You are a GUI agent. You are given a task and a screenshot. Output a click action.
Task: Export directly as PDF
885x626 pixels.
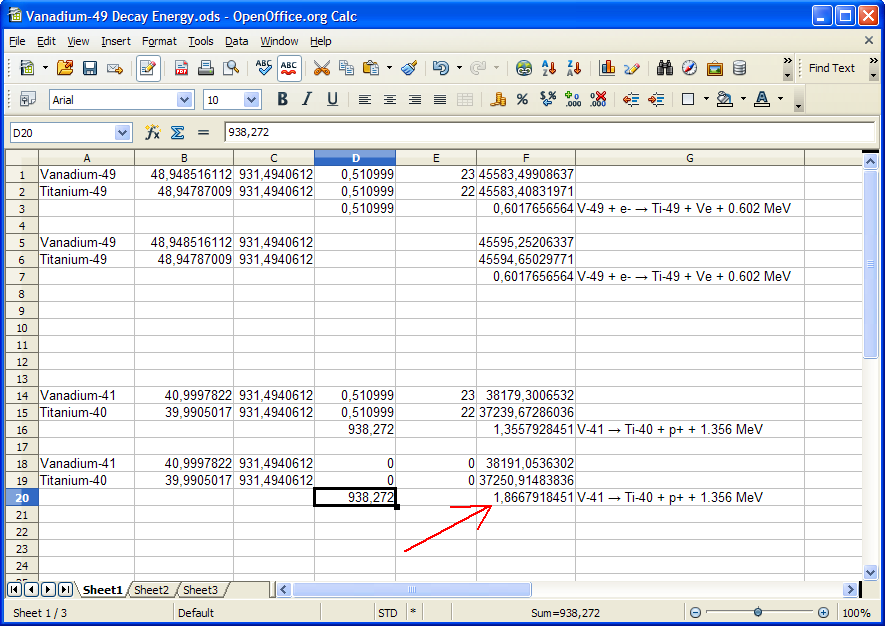[x=181, y=68]
